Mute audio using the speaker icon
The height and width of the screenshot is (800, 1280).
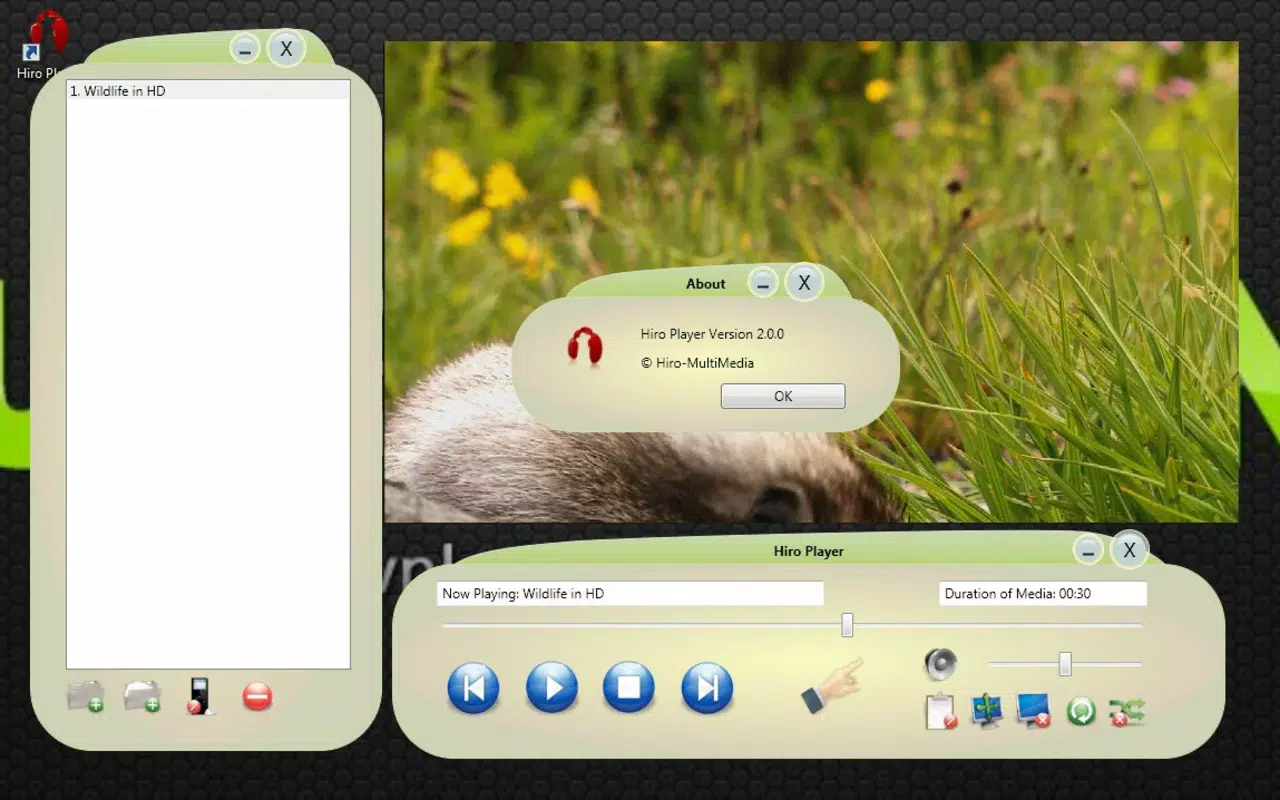point(940,663)
